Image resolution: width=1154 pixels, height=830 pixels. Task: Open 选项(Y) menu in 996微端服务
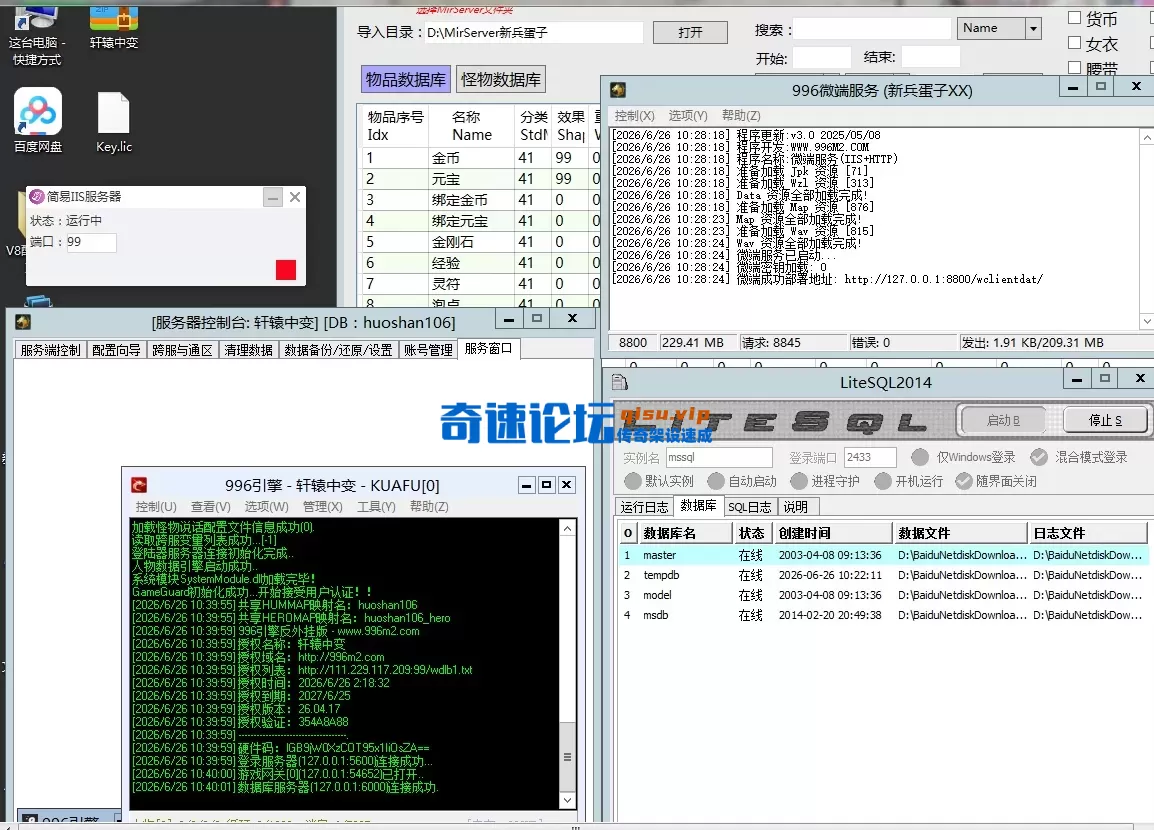(688, 116)
